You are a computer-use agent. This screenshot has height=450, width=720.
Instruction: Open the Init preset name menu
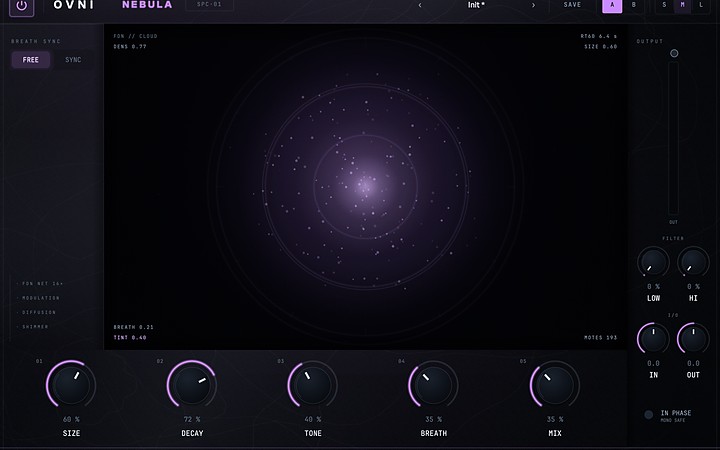(476, 5)
